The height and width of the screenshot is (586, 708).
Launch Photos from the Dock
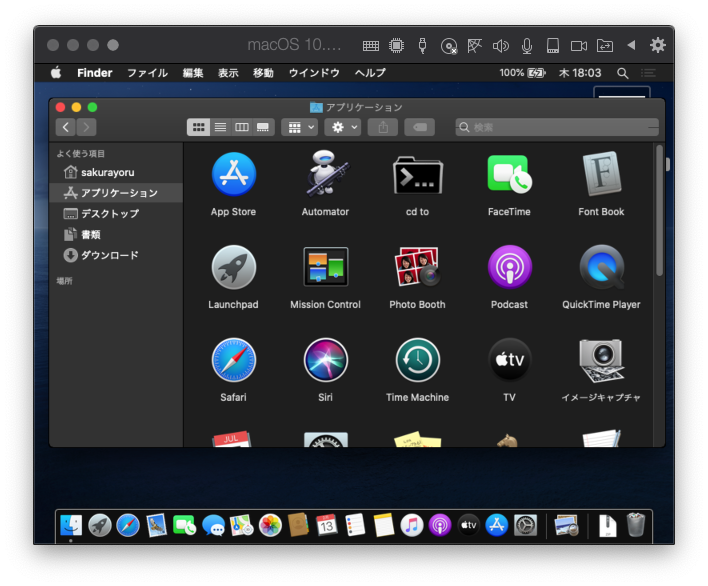click(270, 526)
